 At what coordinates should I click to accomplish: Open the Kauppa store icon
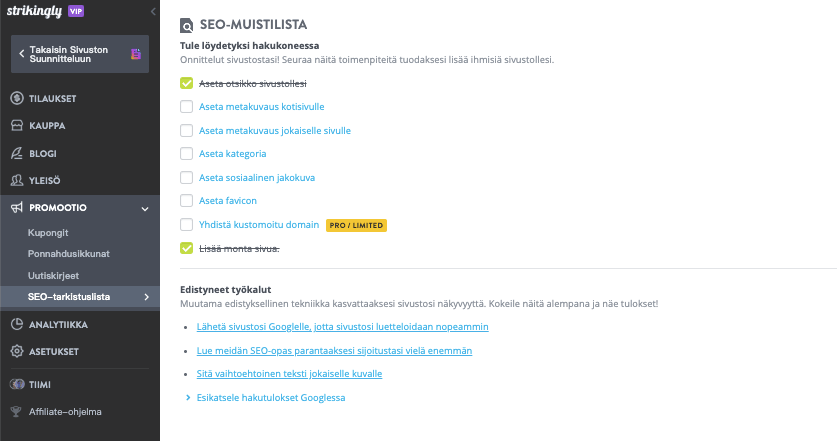pos(17,125)
